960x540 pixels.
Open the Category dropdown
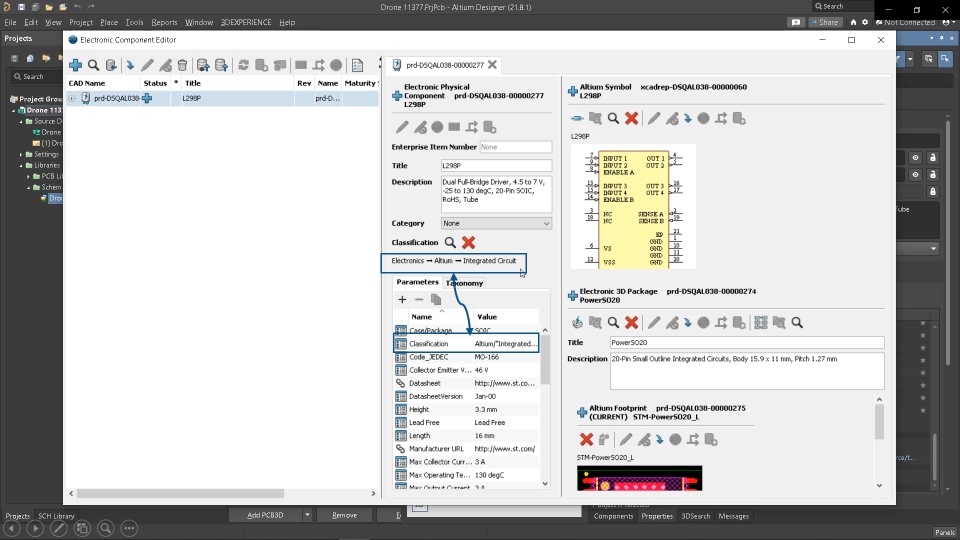(x=496, y=223)
